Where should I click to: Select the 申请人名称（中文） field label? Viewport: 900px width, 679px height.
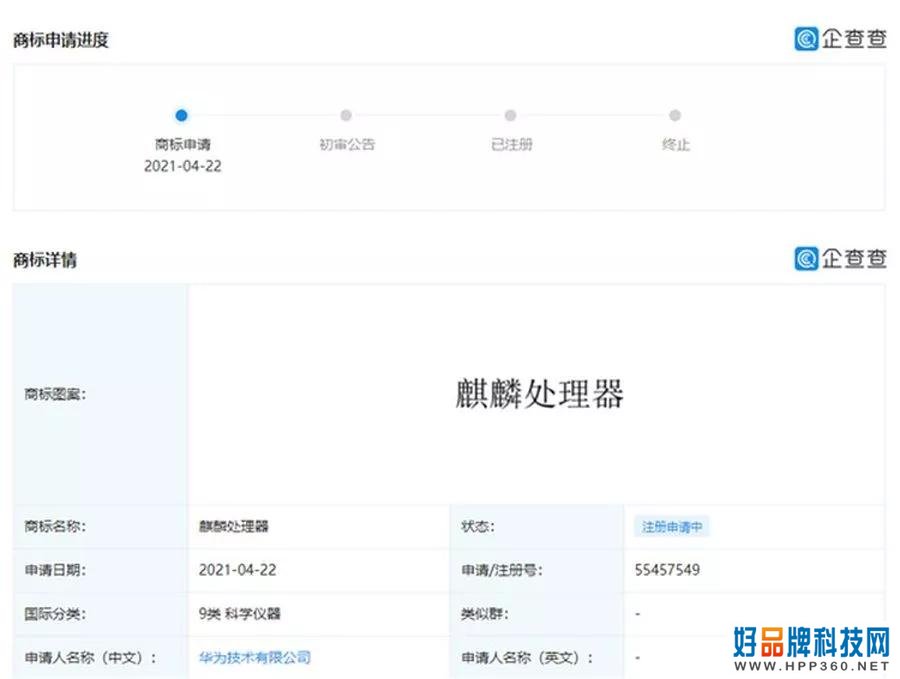90,658
